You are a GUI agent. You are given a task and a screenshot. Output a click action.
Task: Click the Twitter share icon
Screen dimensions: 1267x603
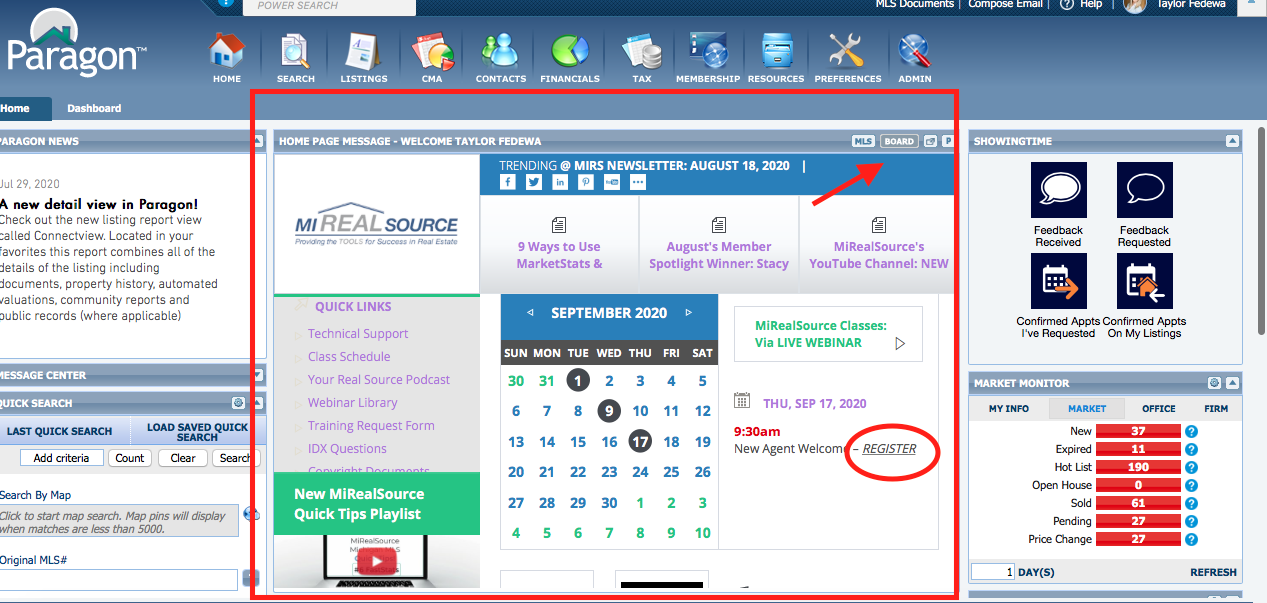click(534, 182)
